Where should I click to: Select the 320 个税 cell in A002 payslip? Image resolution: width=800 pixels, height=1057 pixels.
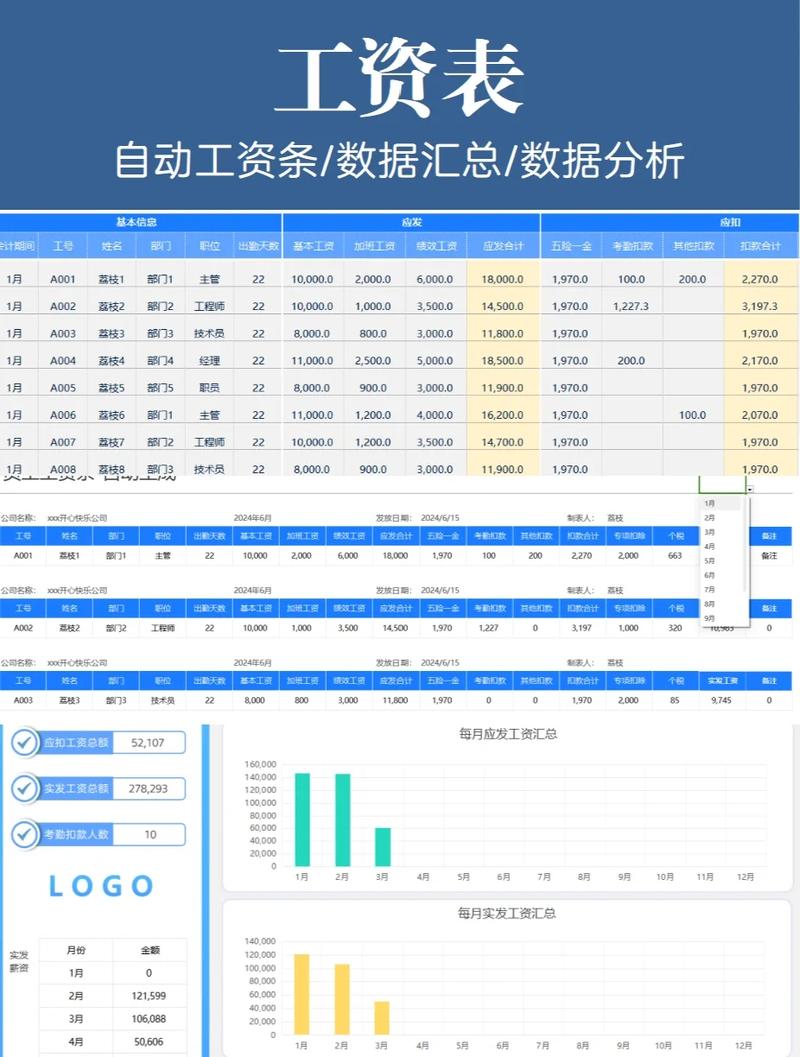675,628
